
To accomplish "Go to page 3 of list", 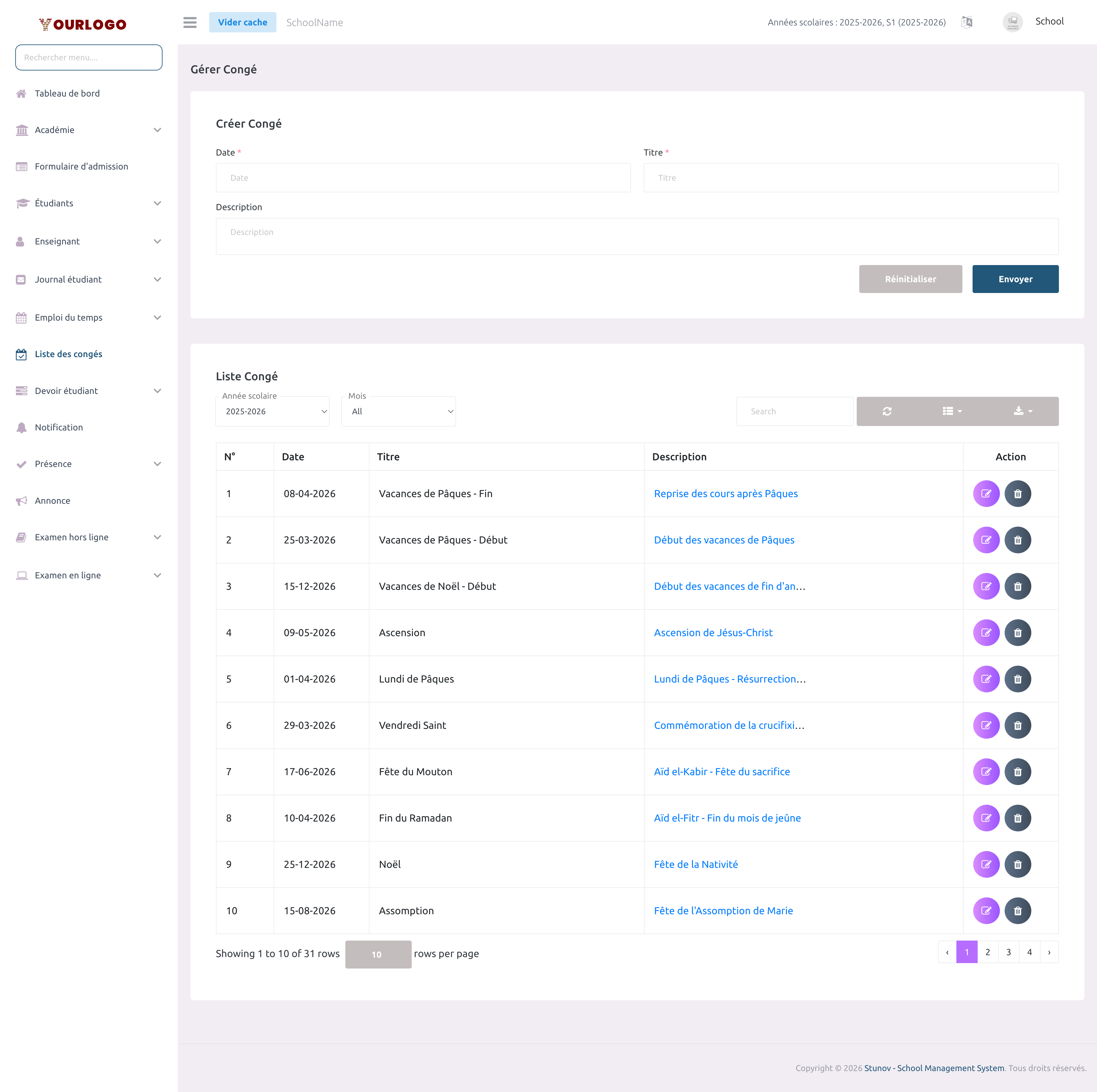I will coord(1008,952).
